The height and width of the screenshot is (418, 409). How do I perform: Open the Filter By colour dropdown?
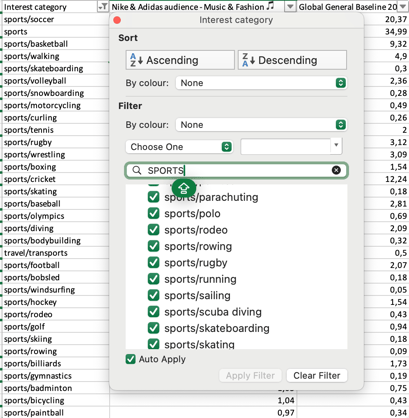click(x=261, y=125)
